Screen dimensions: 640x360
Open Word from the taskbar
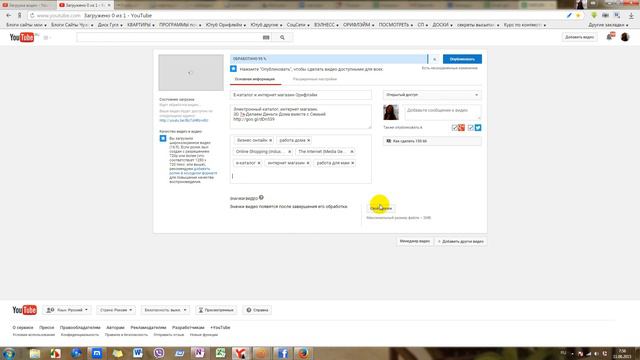coord(138,353)
